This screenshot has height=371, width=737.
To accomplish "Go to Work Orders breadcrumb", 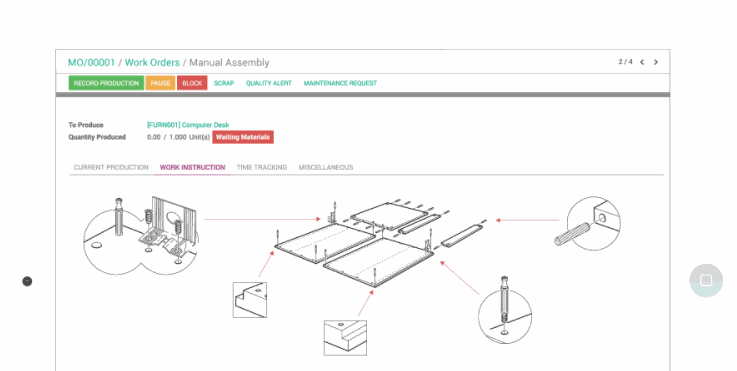I will (152, 63).
